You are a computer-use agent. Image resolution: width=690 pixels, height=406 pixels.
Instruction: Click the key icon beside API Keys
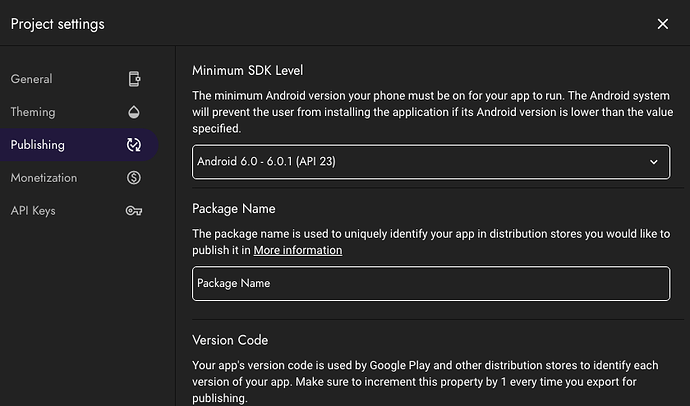[134, 211]
